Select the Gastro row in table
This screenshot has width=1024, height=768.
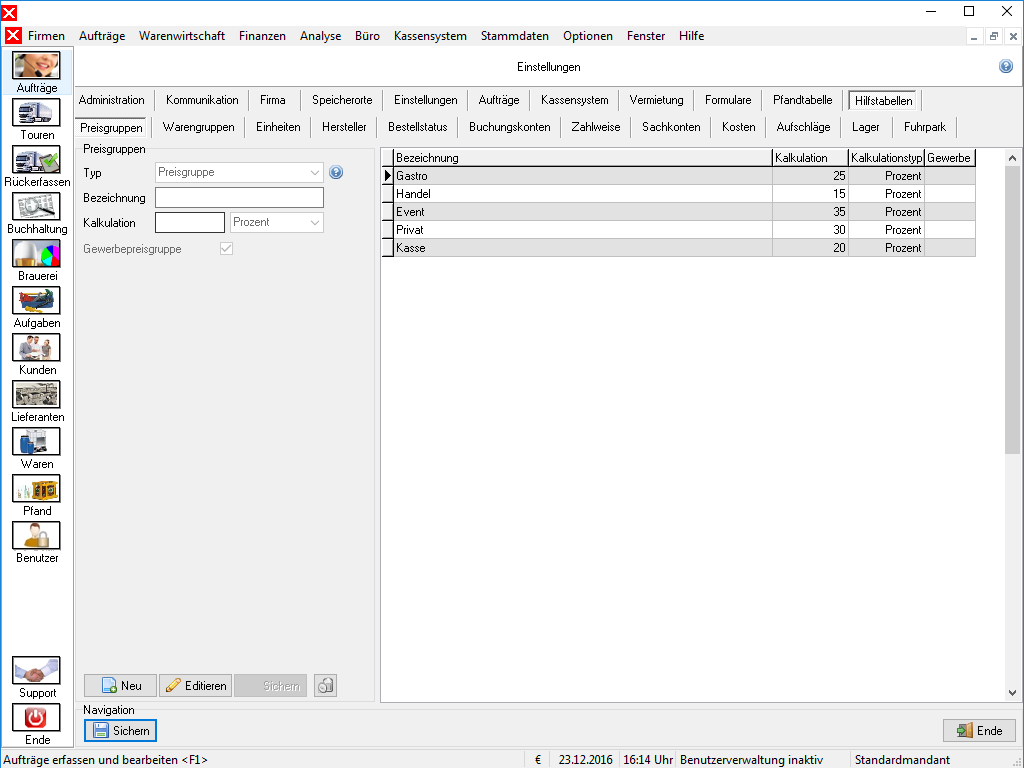(679, 176)
